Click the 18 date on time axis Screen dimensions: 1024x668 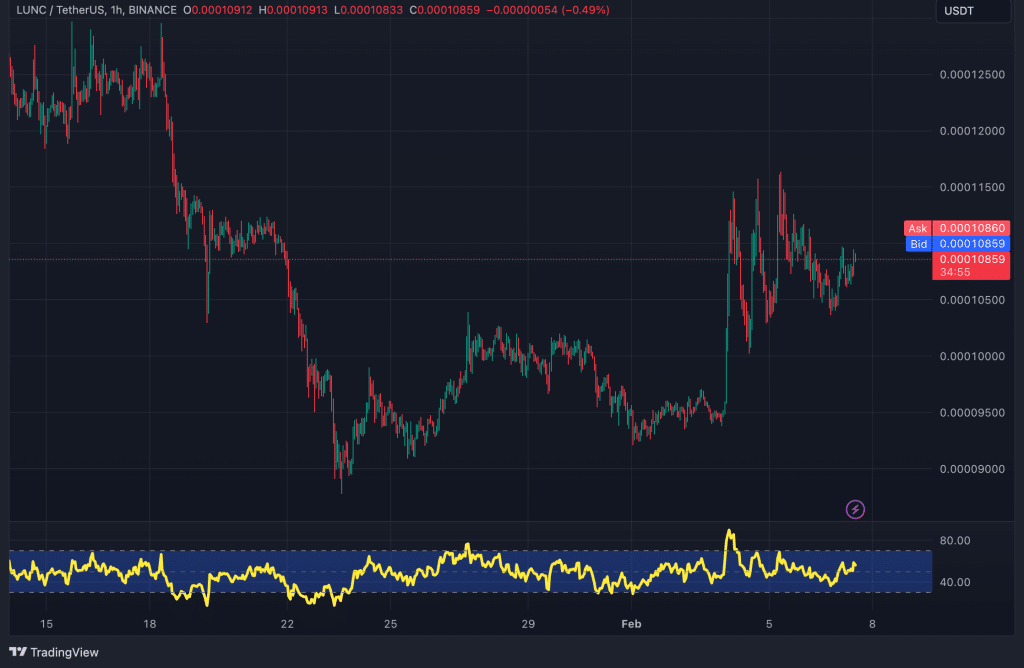click(x=150, y=624)
